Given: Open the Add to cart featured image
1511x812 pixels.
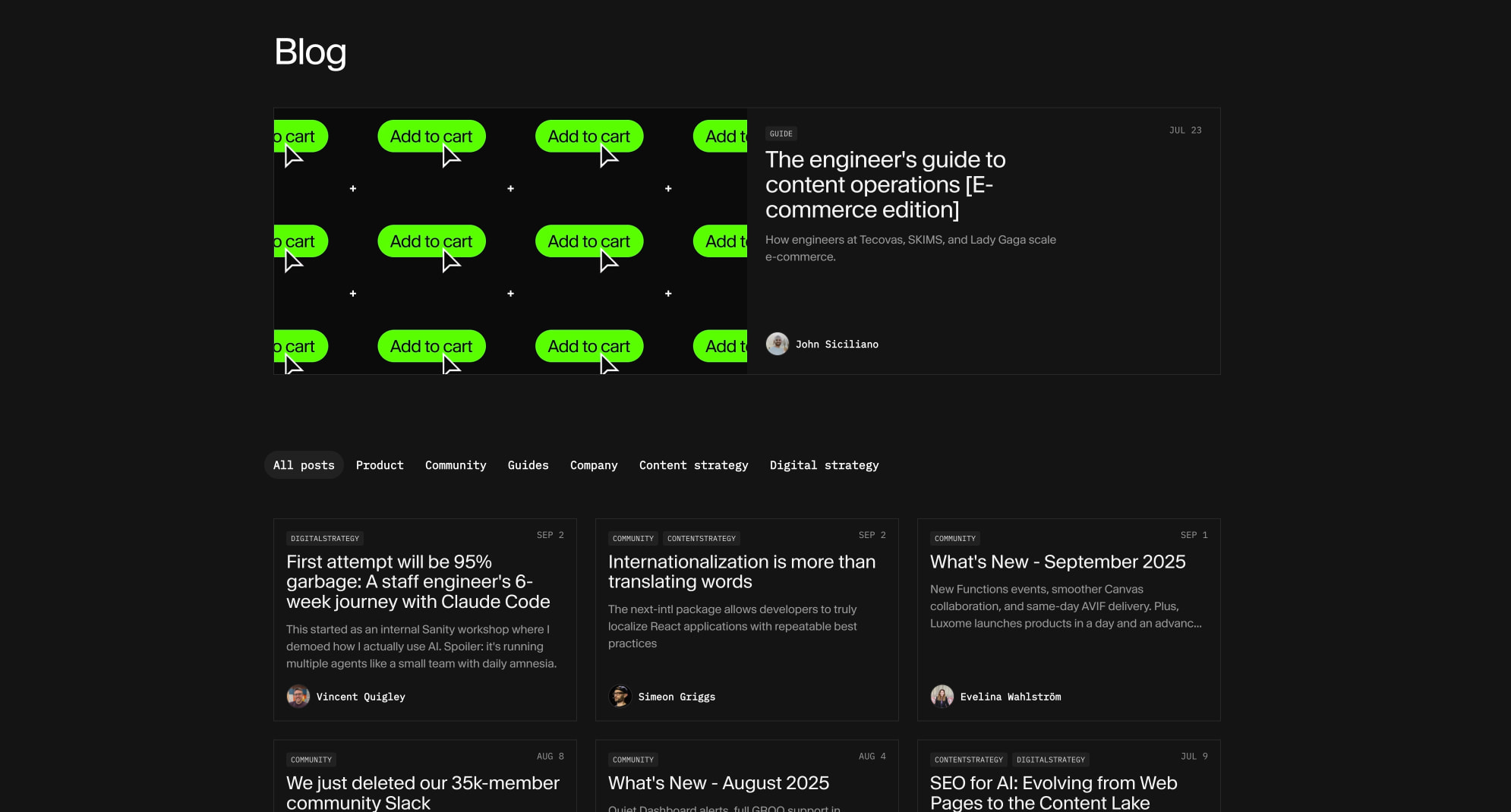Looking at the screenshot, I should coord(510,241).
